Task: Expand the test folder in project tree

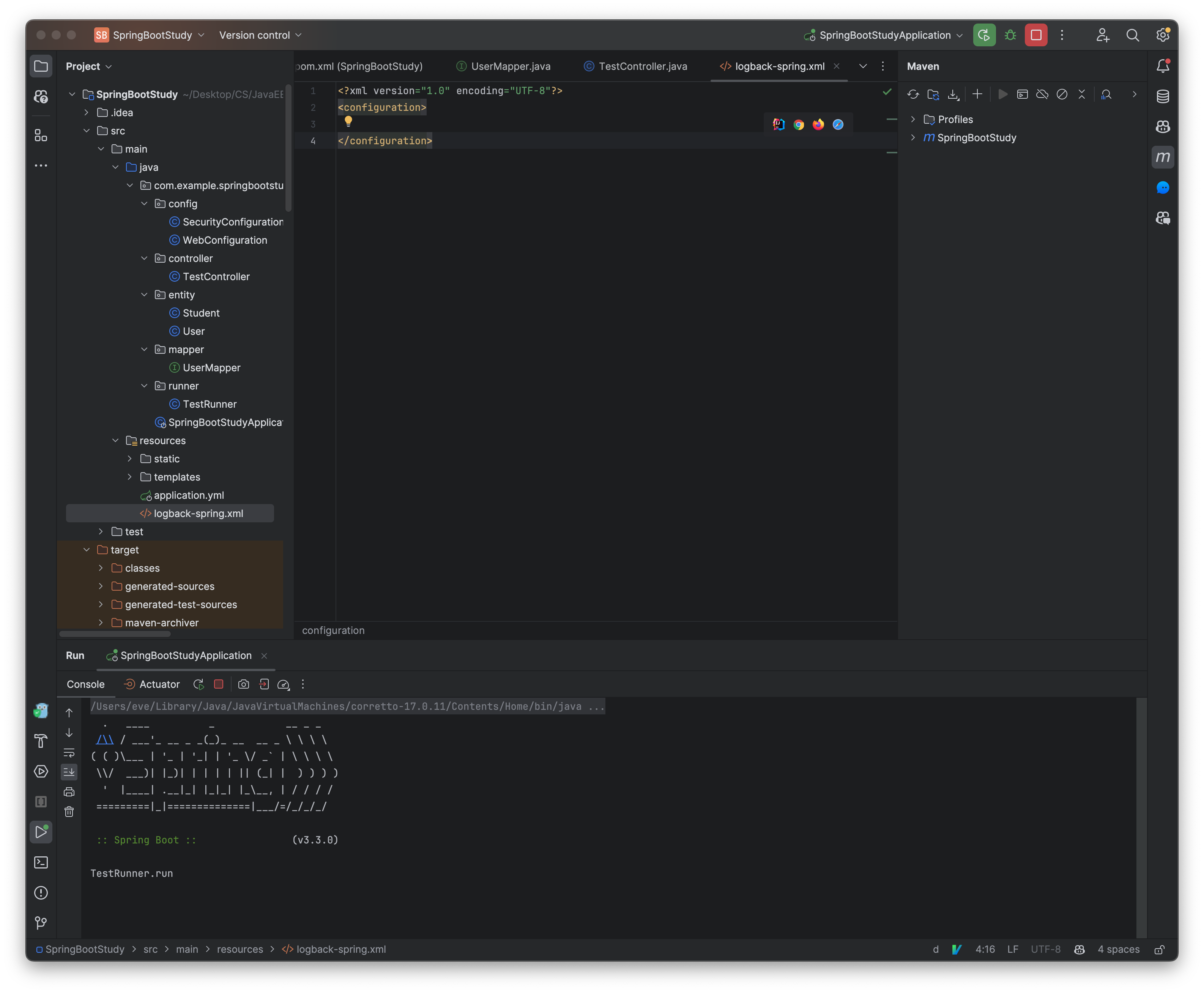Action: pyautogui.click(x=101, y=531)
